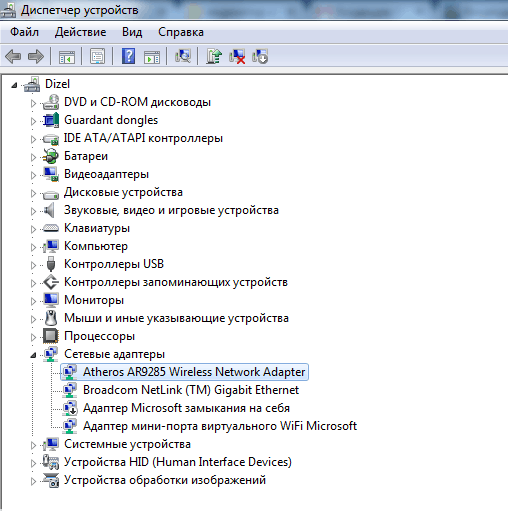Collapse the Сетевые адаптеры node

click(33, 355)
